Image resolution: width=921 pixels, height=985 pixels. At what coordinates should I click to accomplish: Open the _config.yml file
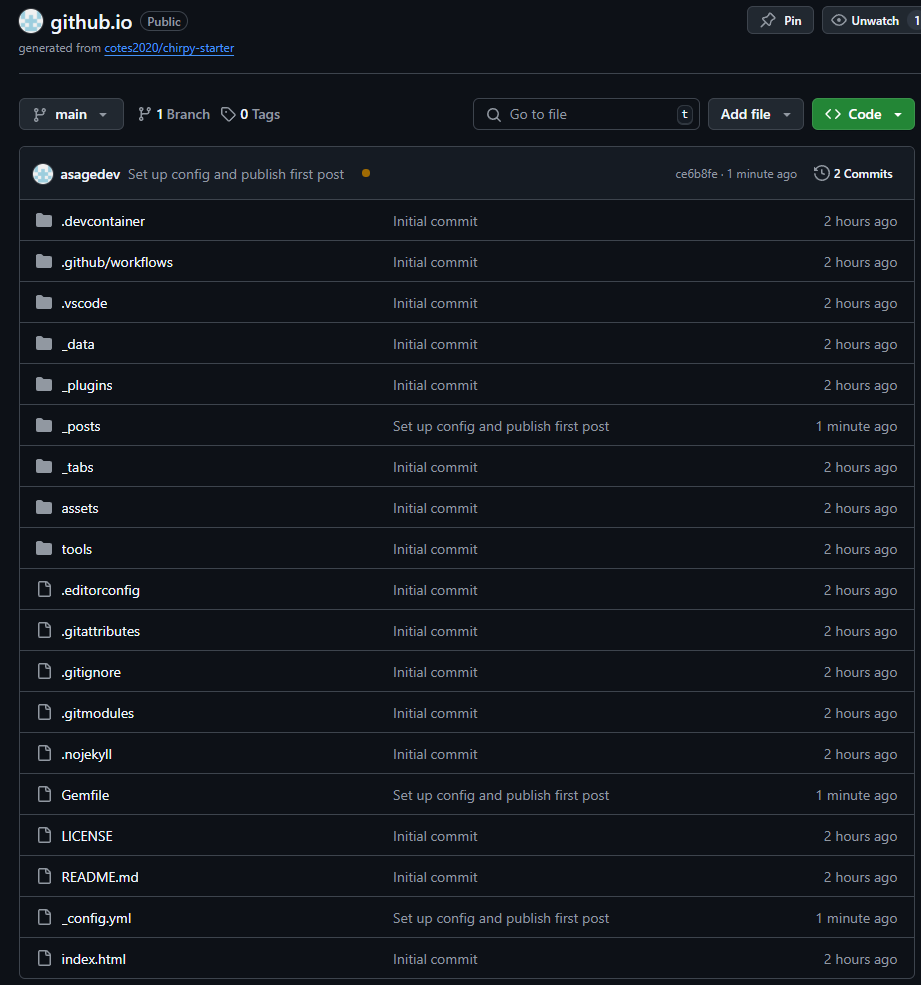[x=96, y=918]
